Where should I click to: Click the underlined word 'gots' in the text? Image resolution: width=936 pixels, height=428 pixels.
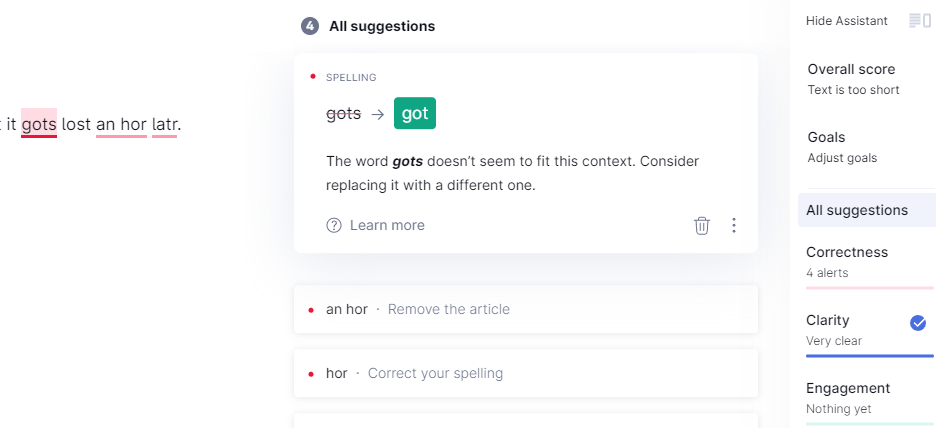pos(39,125)
